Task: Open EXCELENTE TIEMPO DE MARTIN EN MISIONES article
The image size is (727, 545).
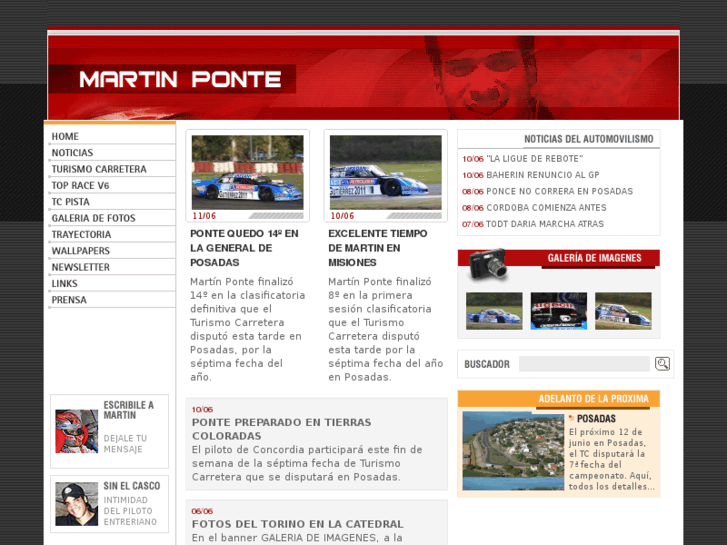Action: (378, 248)
